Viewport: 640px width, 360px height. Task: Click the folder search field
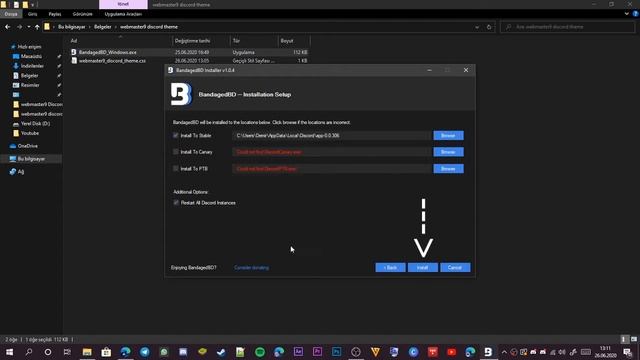[x=567, y=27]
